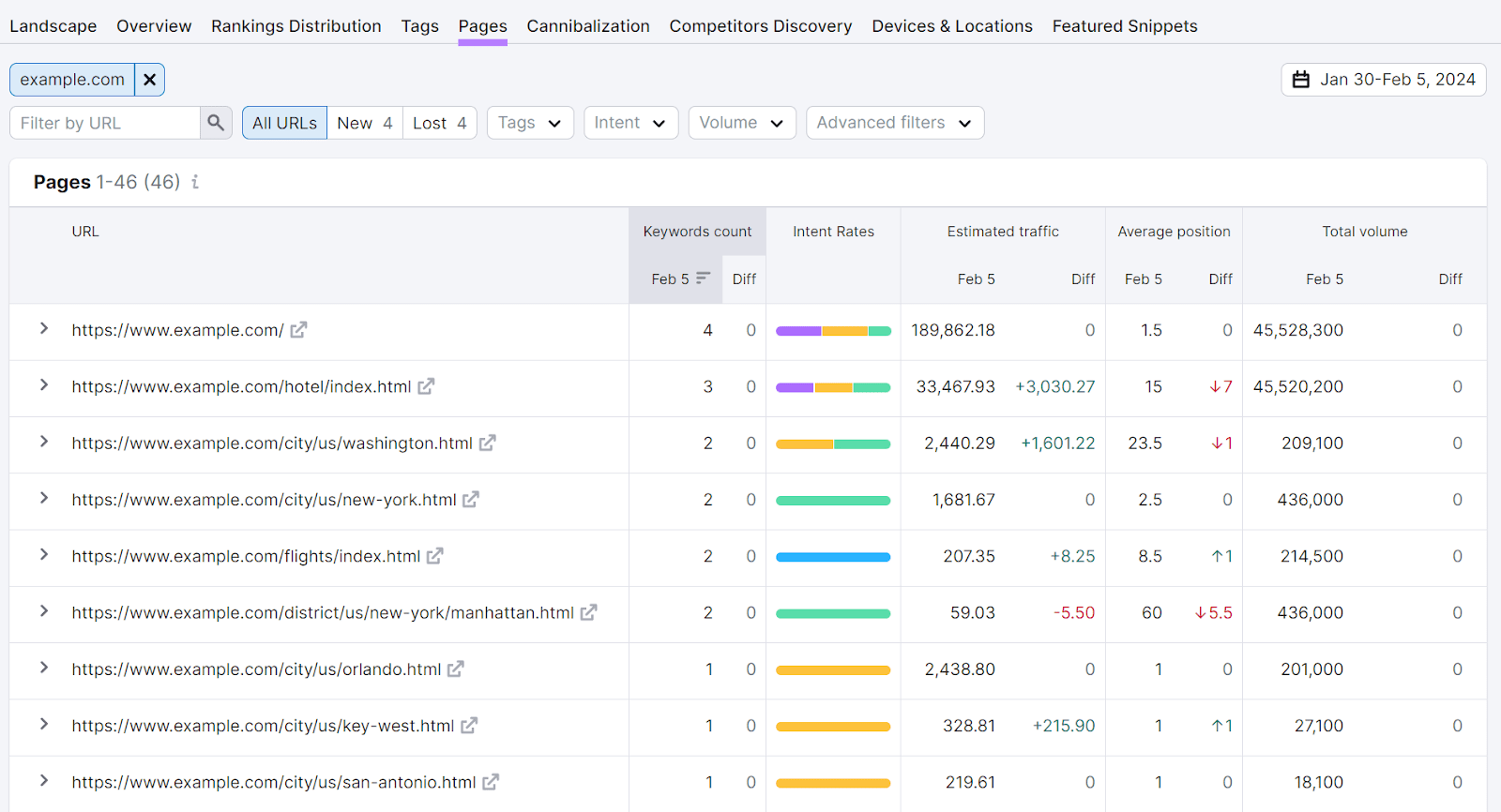
Task: Open the Jan 30-Feb 5, 2024 date range picker
Action: point(1384,80)
